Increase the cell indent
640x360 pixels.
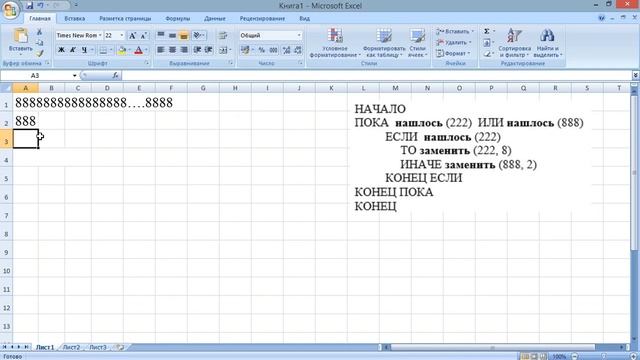click(209, 50)
